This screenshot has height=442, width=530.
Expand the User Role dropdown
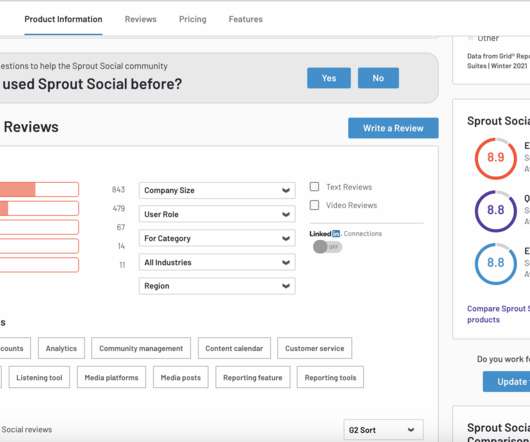[217, 214]
